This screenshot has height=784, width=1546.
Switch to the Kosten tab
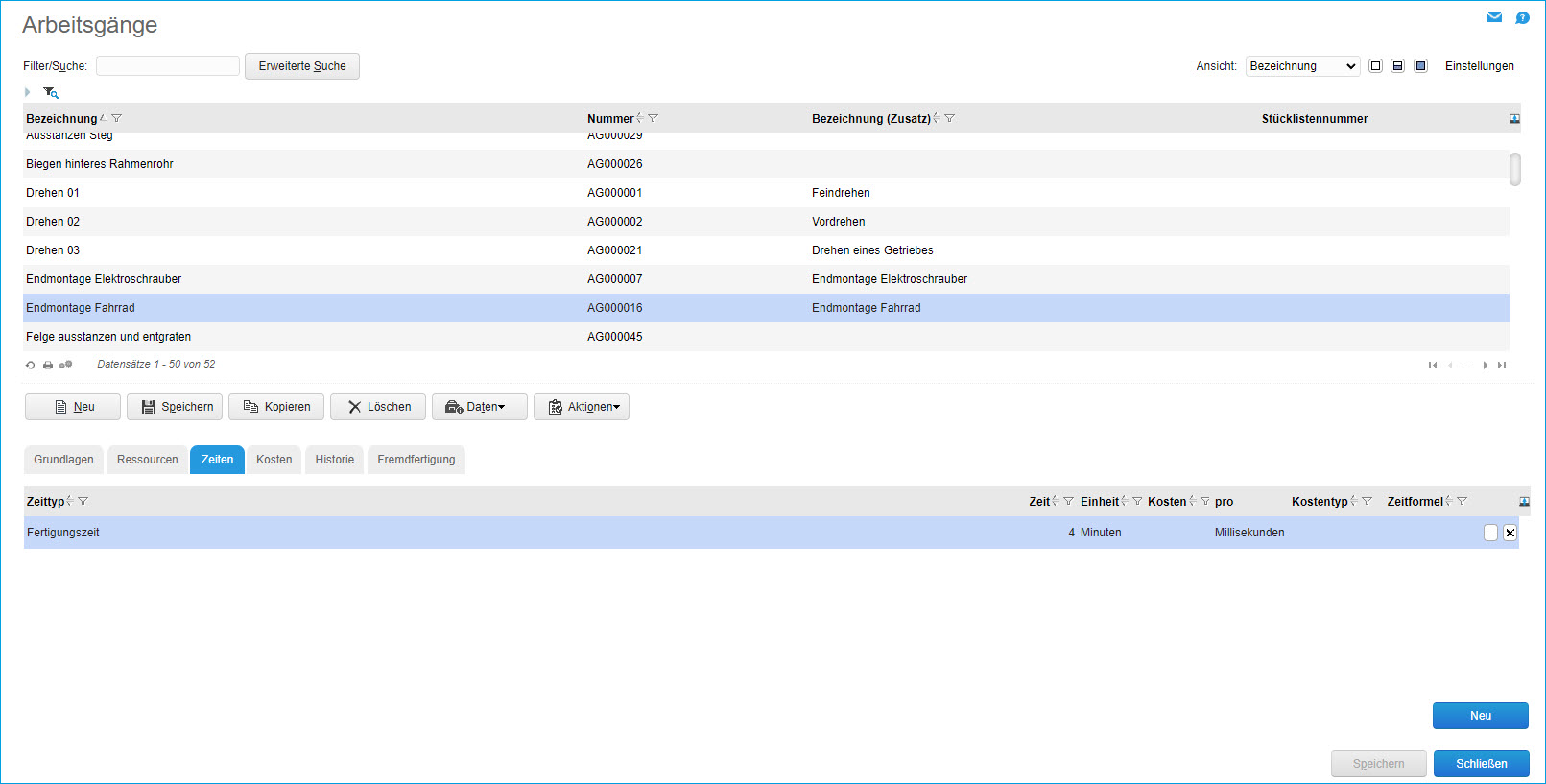coord(274,460)
